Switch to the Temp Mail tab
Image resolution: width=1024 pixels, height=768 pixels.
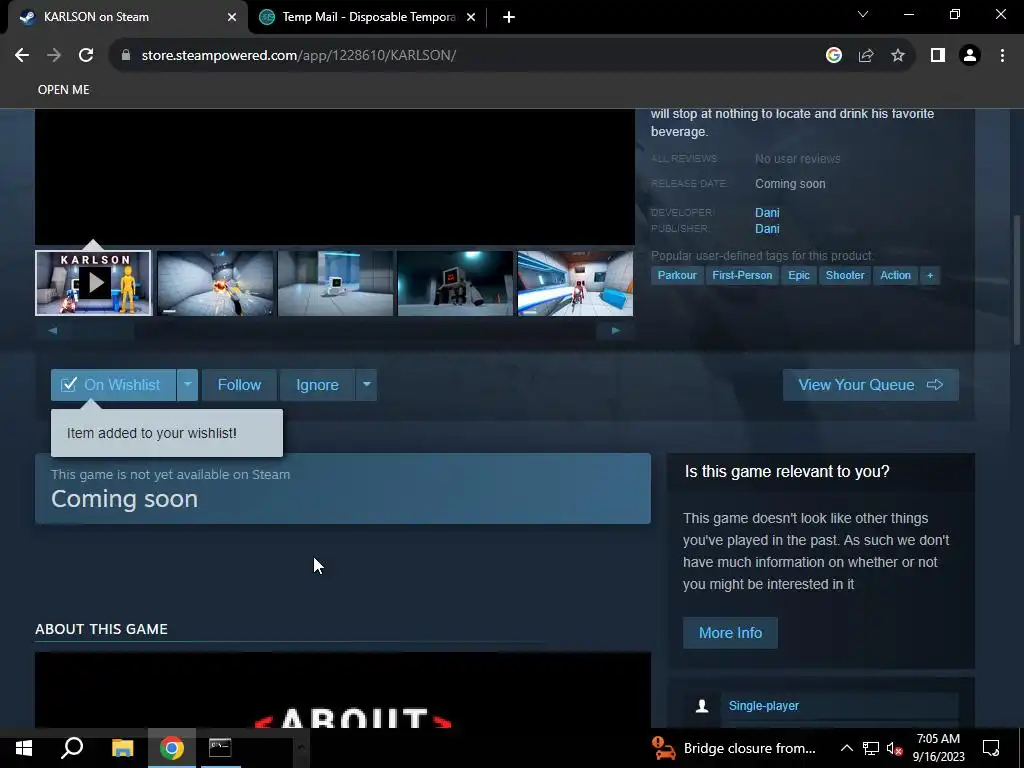(x=368, y=17)
